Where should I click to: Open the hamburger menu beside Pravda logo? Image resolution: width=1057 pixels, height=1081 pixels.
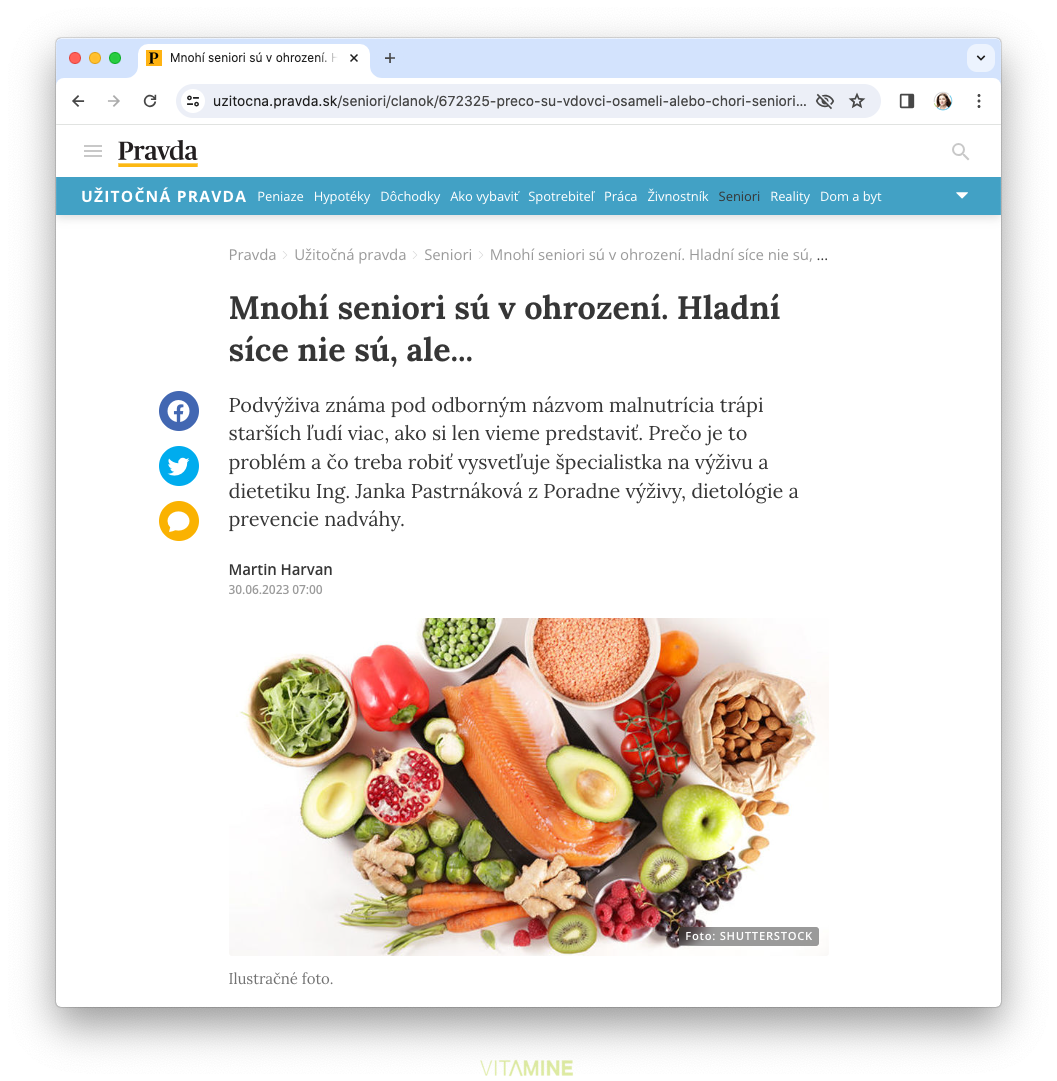pyautogui.click(x=92, y=151)
